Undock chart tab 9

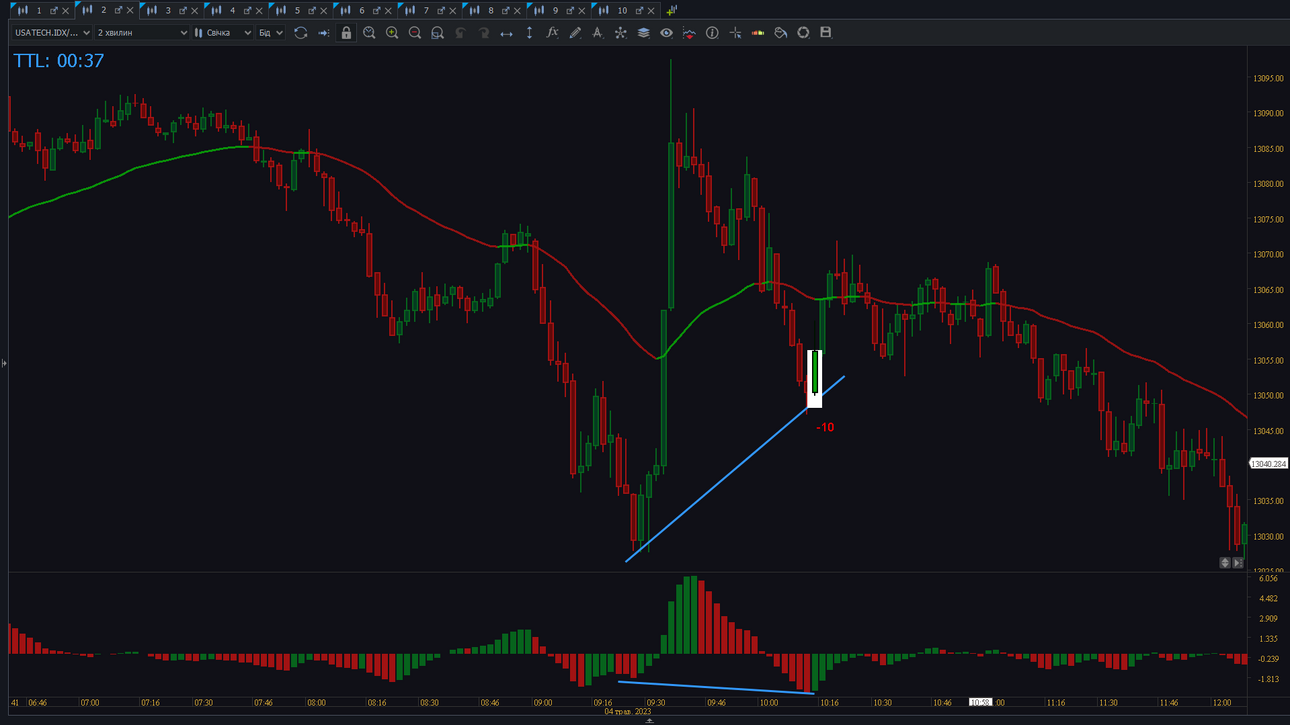(x=570, y=10)
